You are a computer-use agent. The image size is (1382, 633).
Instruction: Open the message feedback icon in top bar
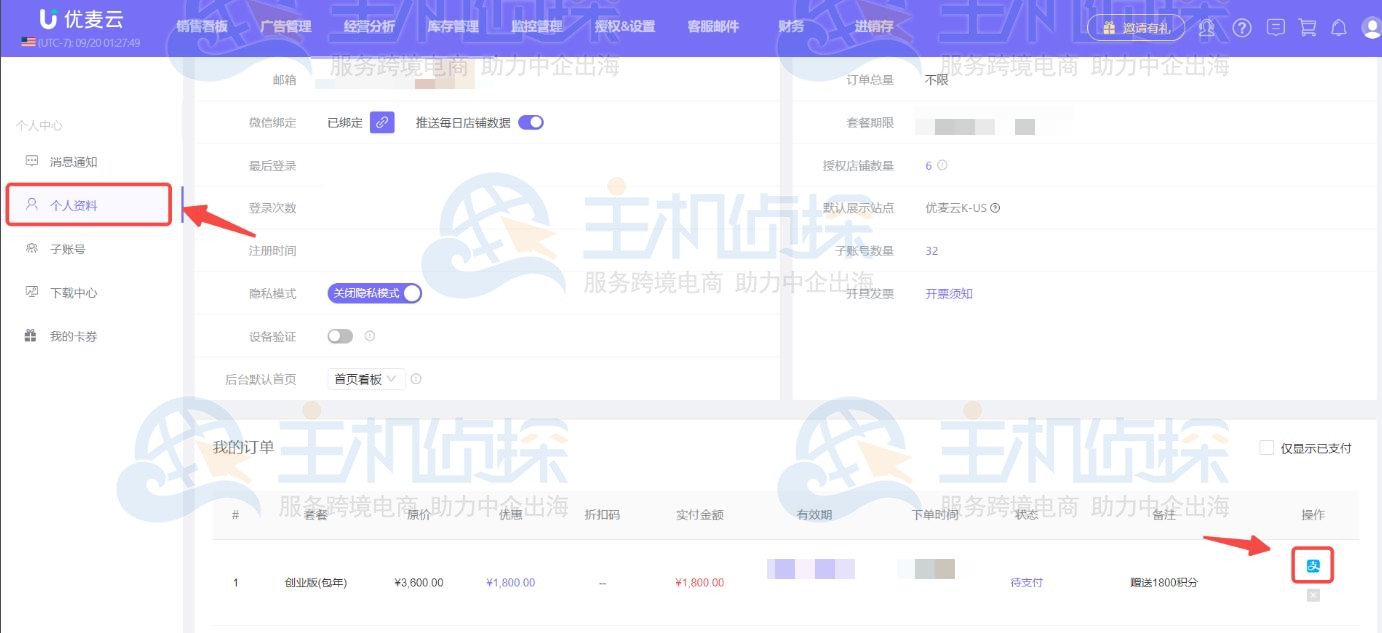[1276, 29]
